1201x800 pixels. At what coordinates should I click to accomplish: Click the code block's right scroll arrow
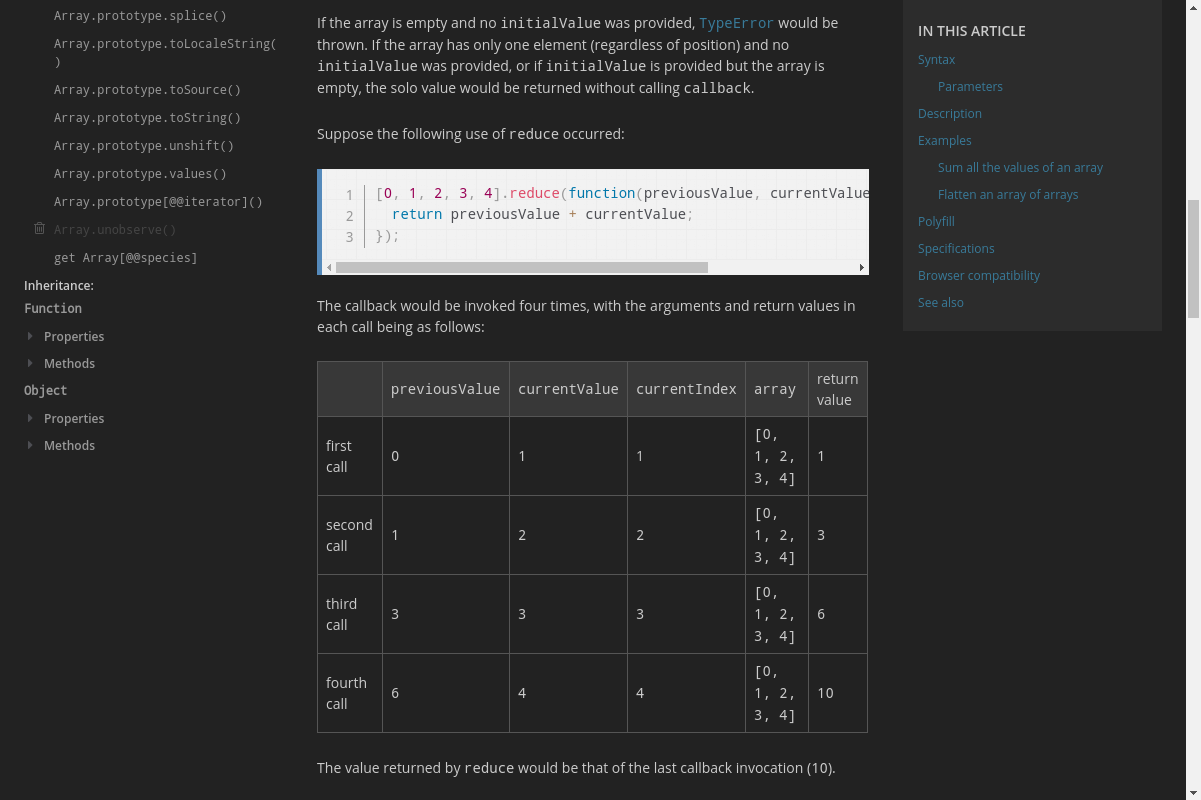(862, 267)
